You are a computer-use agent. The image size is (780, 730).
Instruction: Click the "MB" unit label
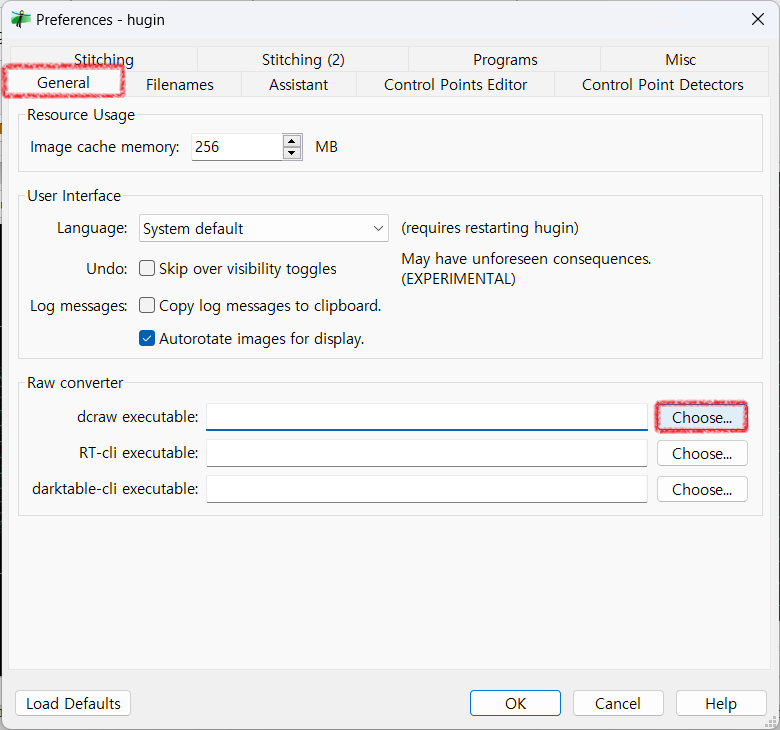pyautogui.click(x=326, y=147)
